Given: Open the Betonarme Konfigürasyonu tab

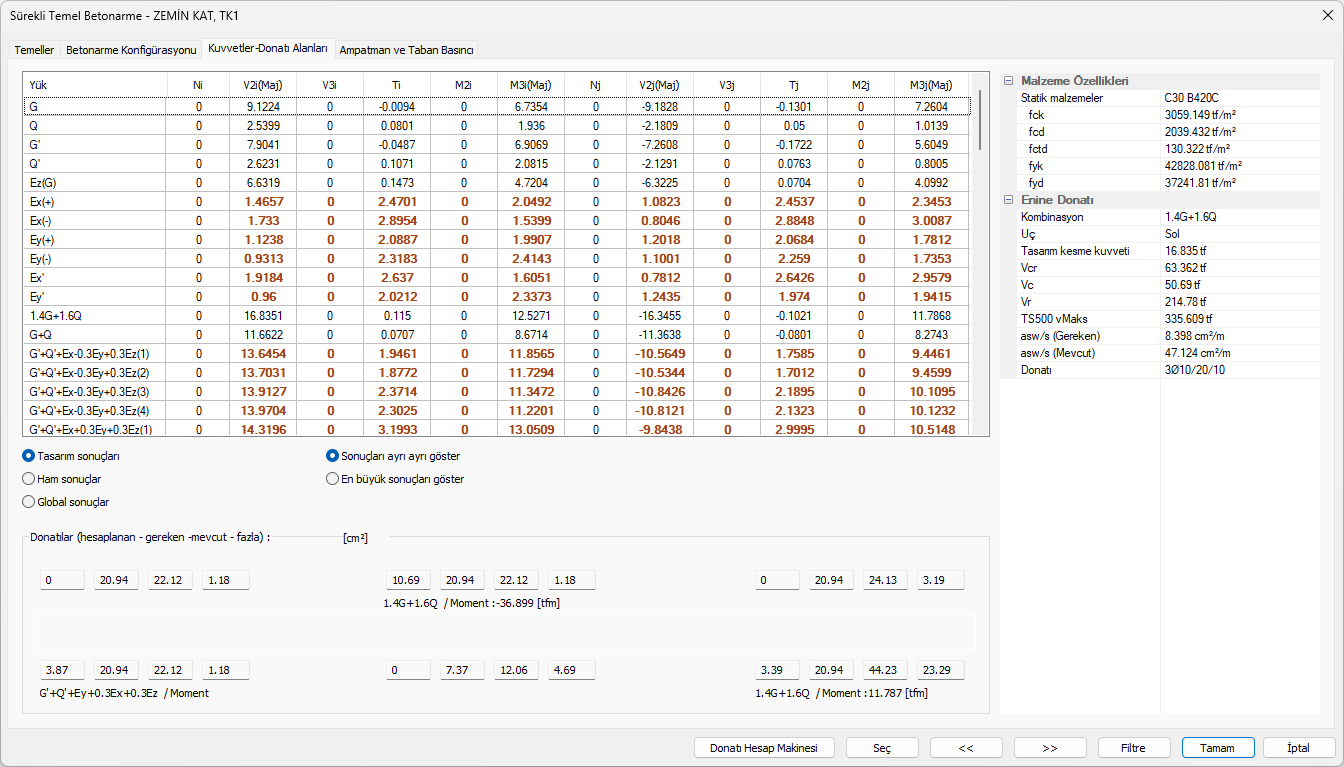Looking at the screenshot, I should (x=131, y=50).
